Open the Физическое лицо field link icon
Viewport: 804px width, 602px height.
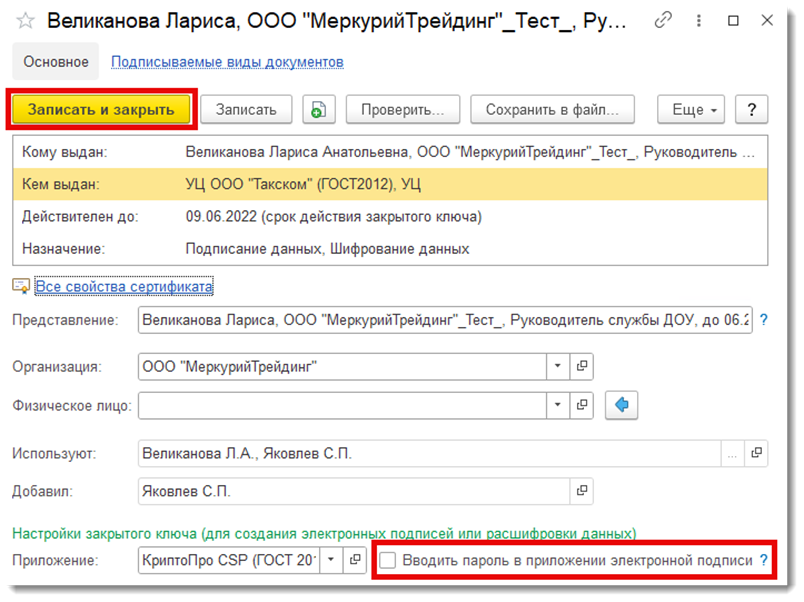[x=582, y=405]
